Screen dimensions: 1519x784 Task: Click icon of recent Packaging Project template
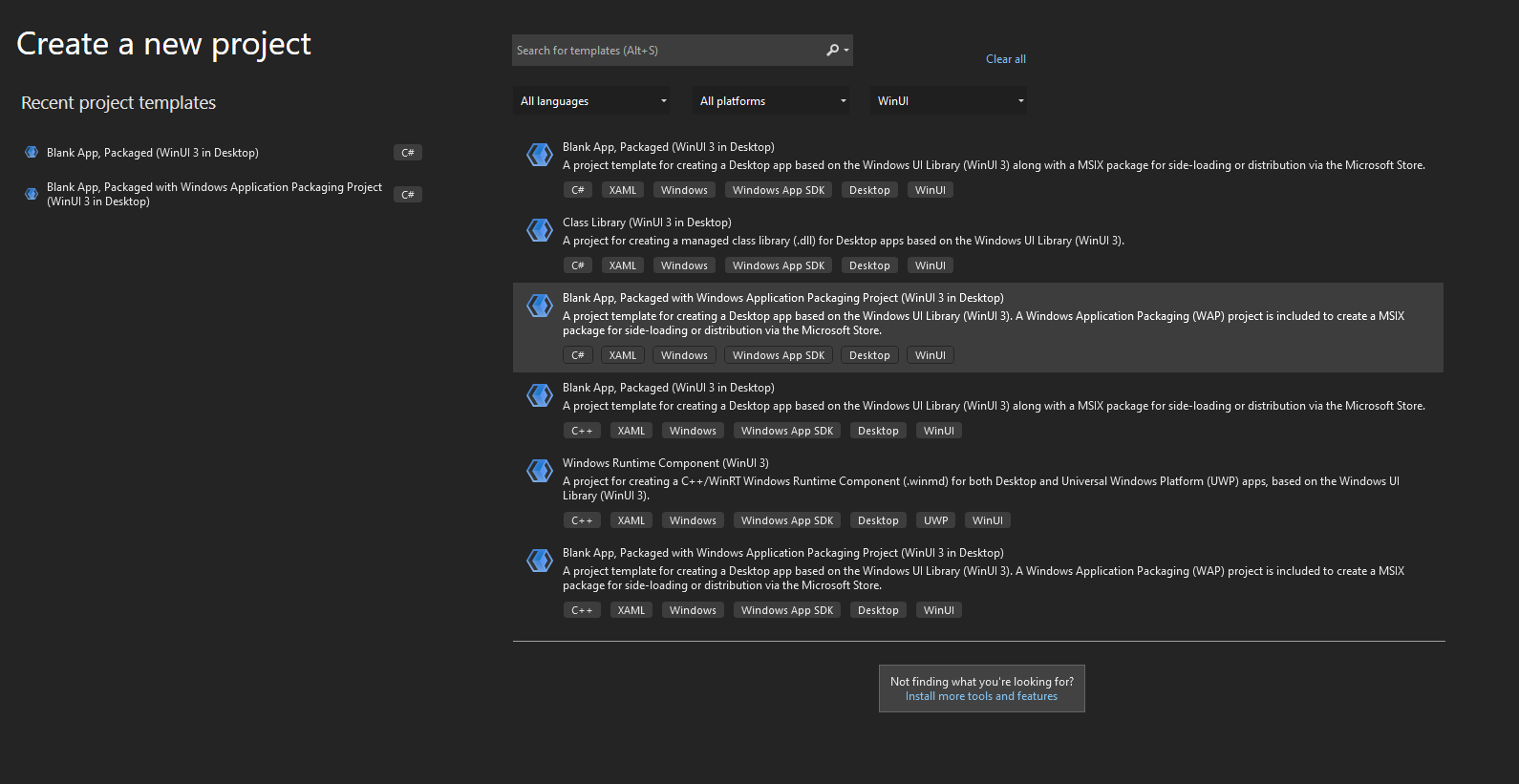(x=32, y=194)
